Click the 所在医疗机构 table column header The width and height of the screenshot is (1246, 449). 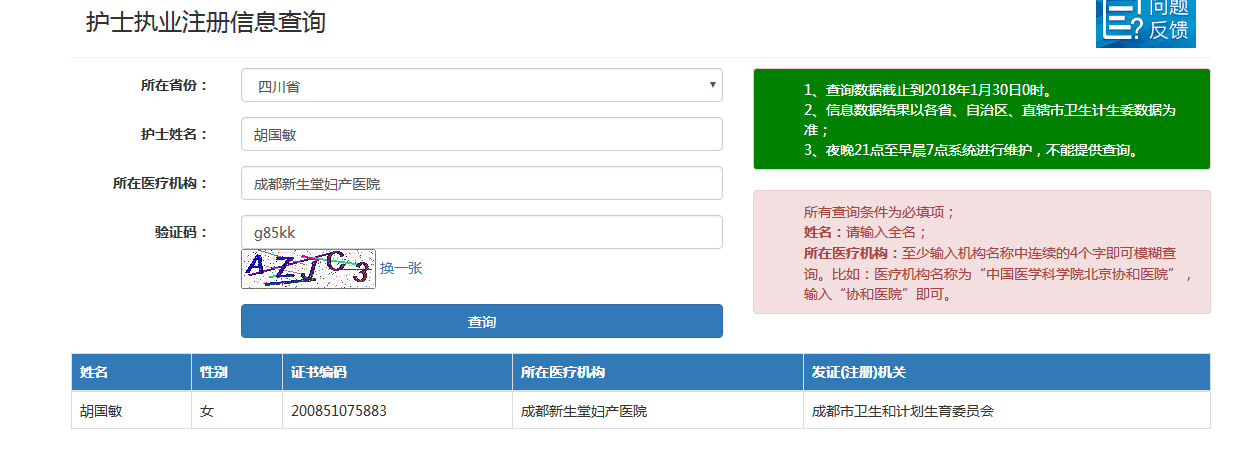tap(562, 373)
